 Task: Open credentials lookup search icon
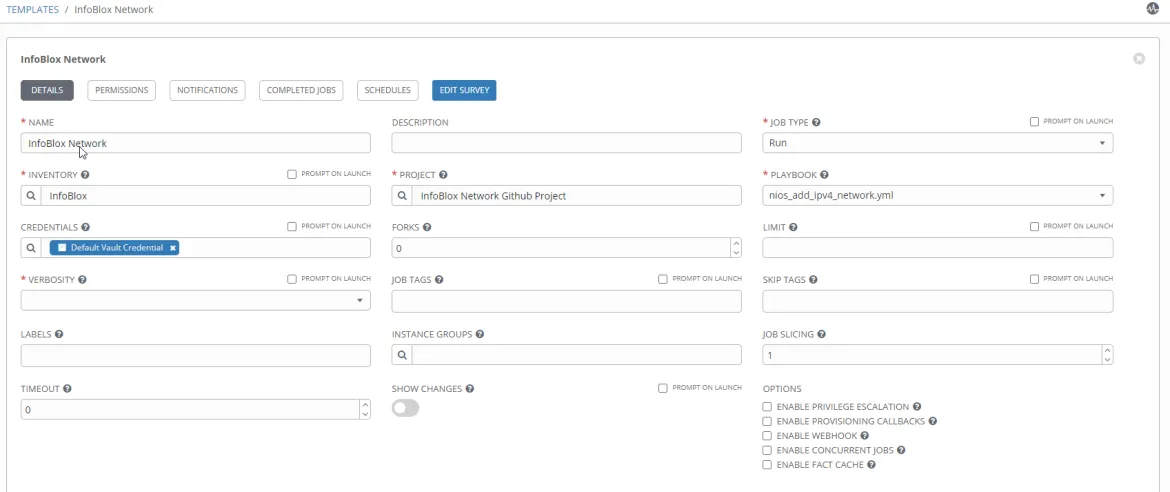click(31, 248)
